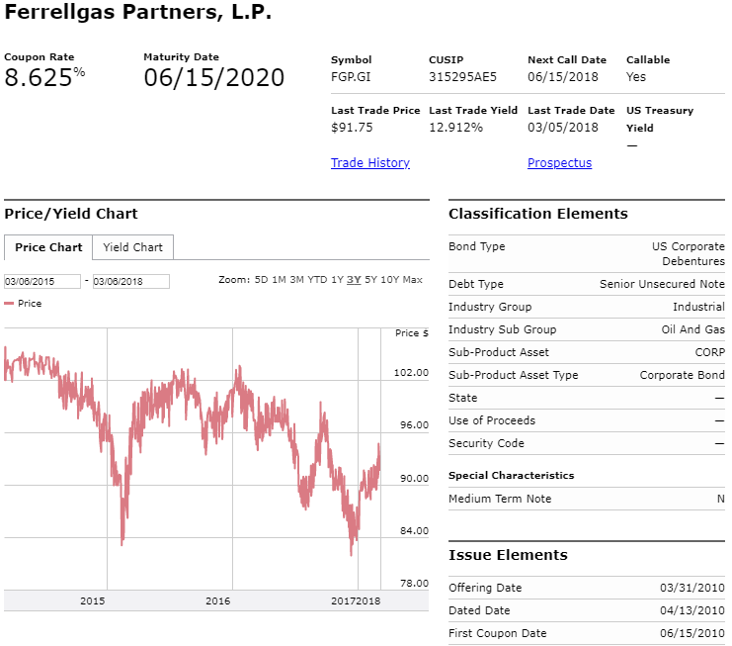732x646 pixels.
Task: Click the Last Trade Date 03/05/2018
Action: pyautogui.click(x=563, y=127)
